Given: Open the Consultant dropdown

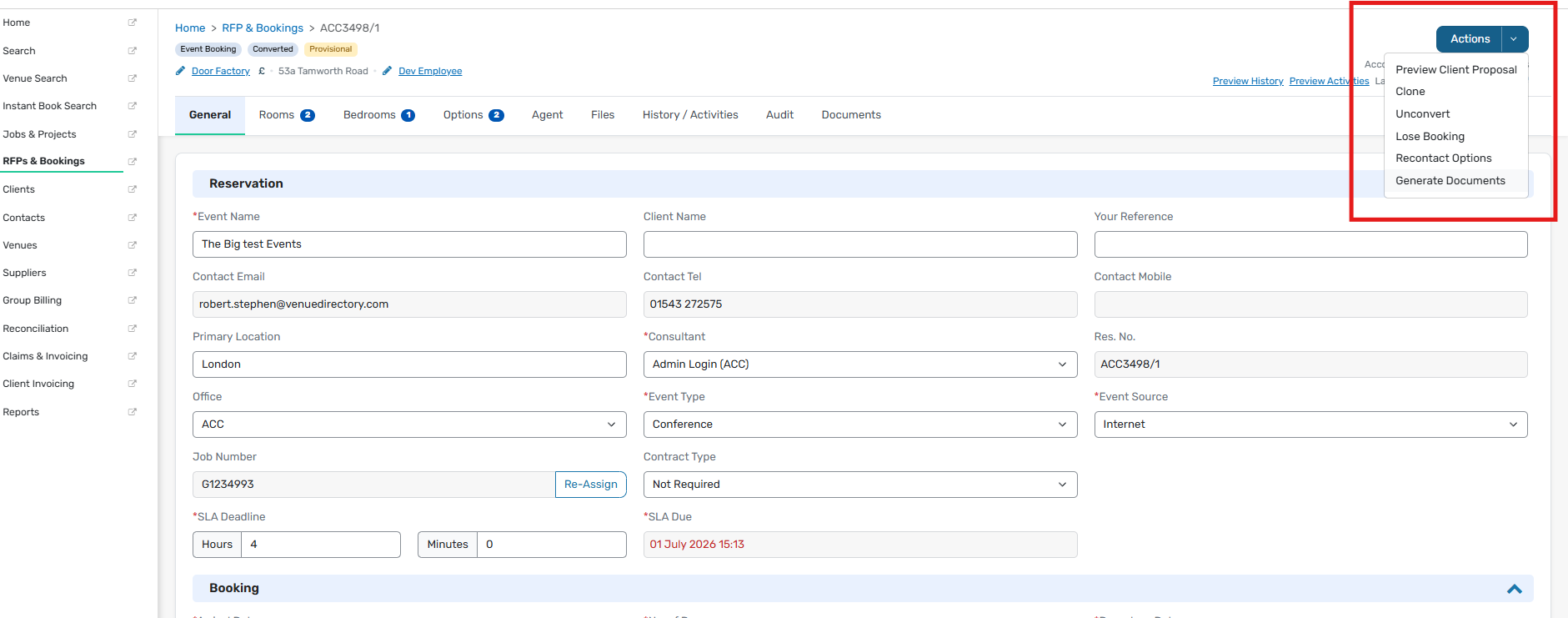Looking at the screenshot, I should (860, 364).
